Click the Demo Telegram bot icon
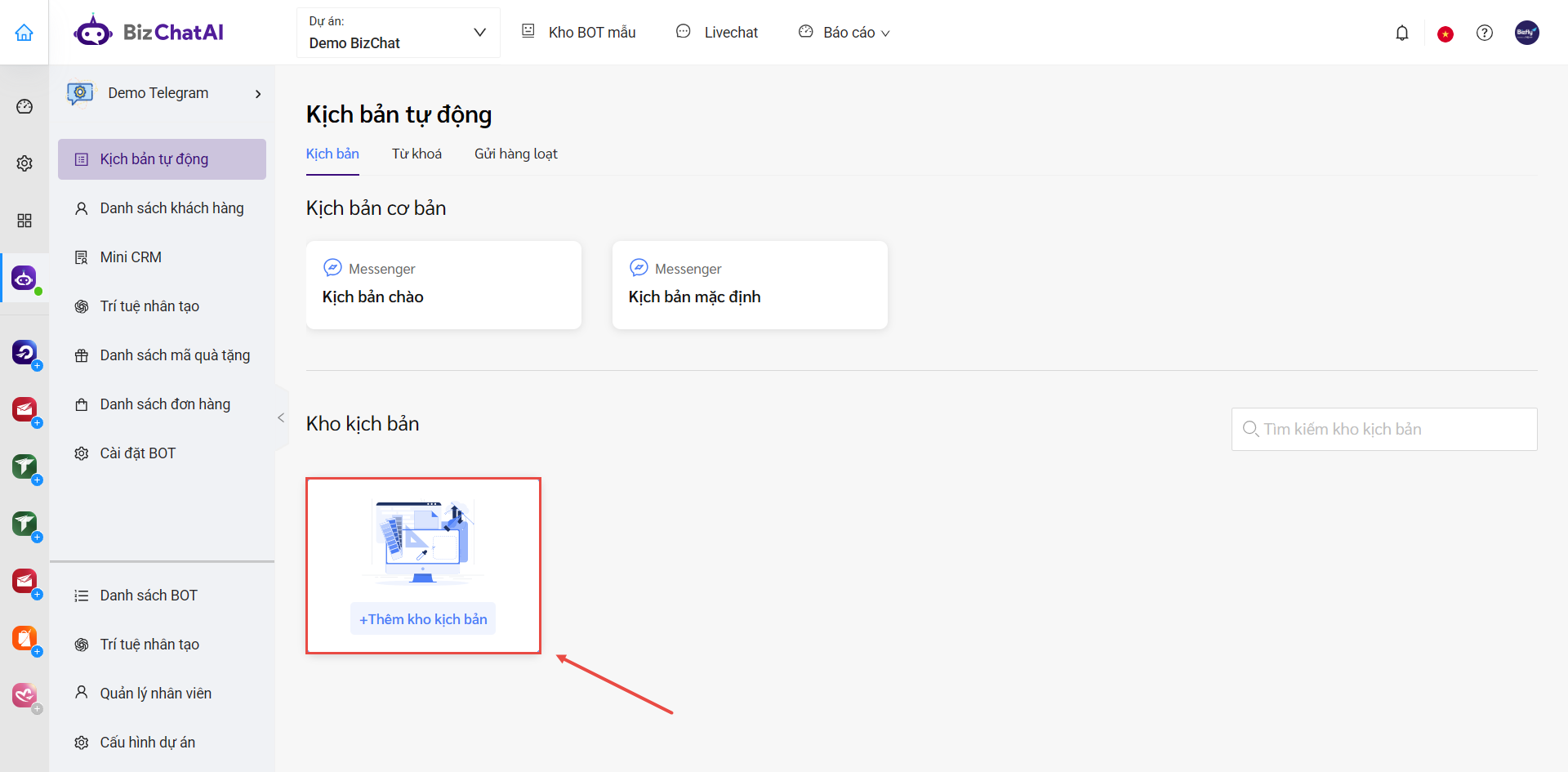The width and height of the screenshot is (1568, 772). 80,93
